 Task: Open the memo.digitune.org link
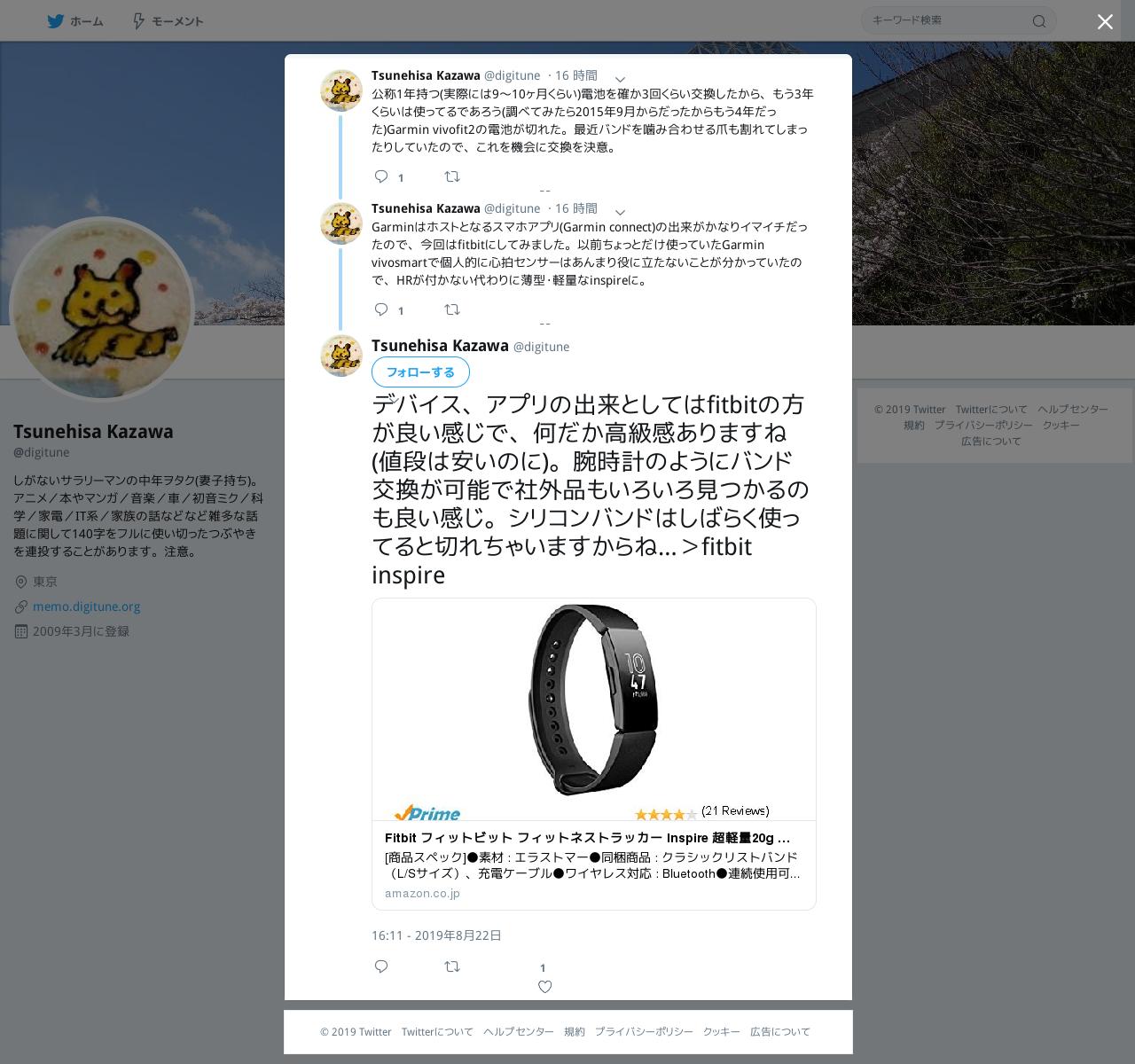[x=87, y=606]
